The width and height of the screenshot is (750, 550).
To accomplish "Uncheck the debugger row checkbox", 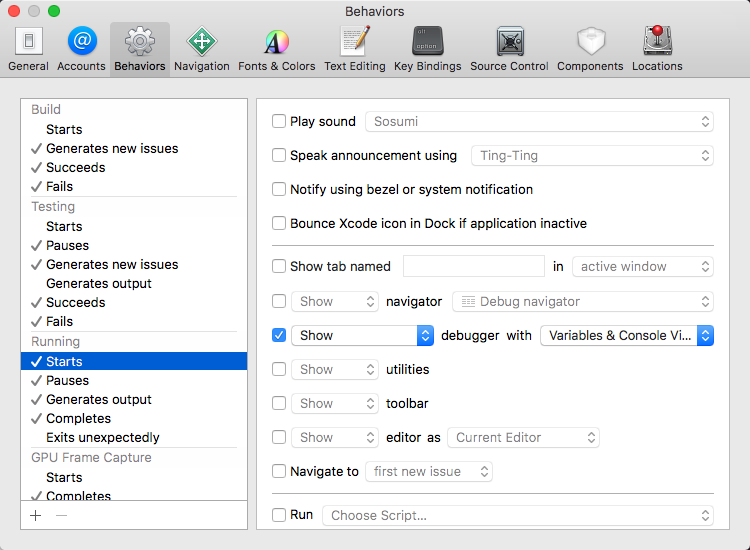I will [x=279, y=335].
